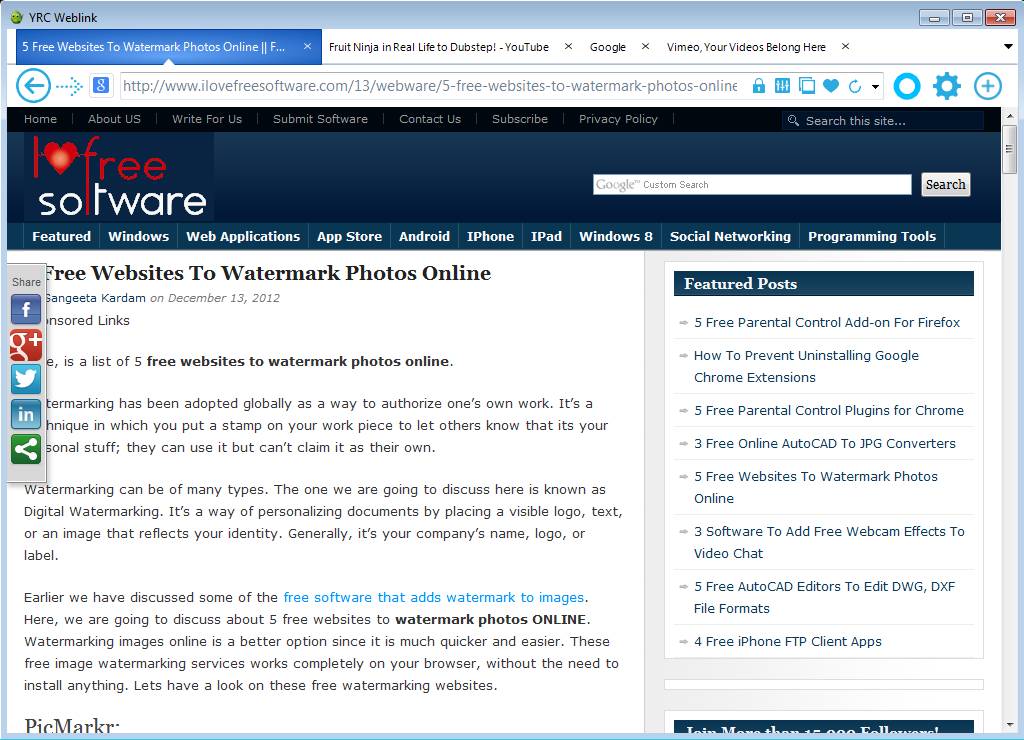Close the Watermark Photos Online tab

click(307, 46)
